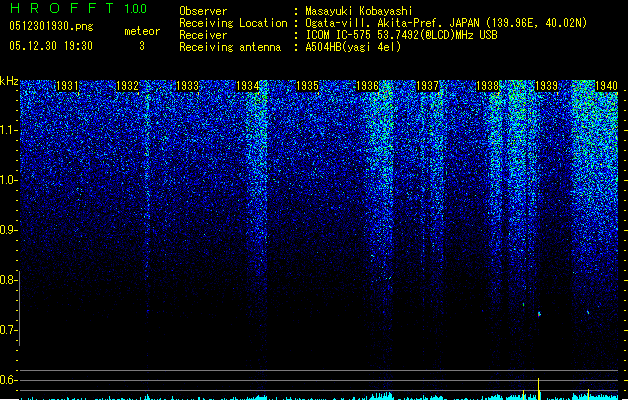Click the 1938 time marker

coord(487,86)
